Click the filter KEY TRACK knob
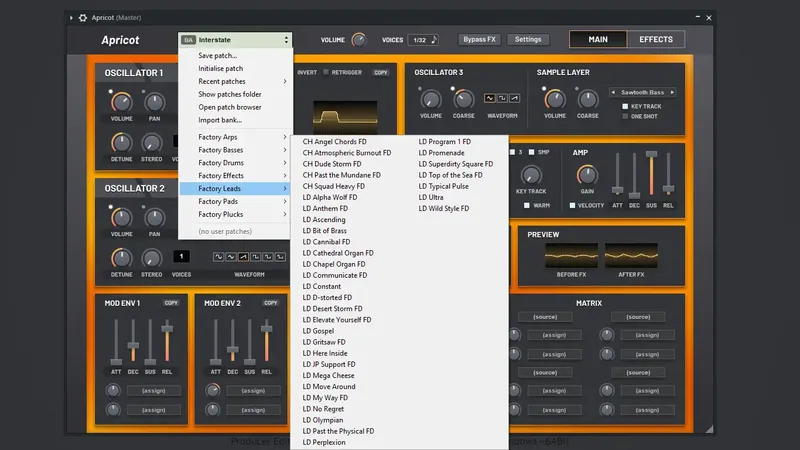Viewport: 800px width, 450px height. 531,175
